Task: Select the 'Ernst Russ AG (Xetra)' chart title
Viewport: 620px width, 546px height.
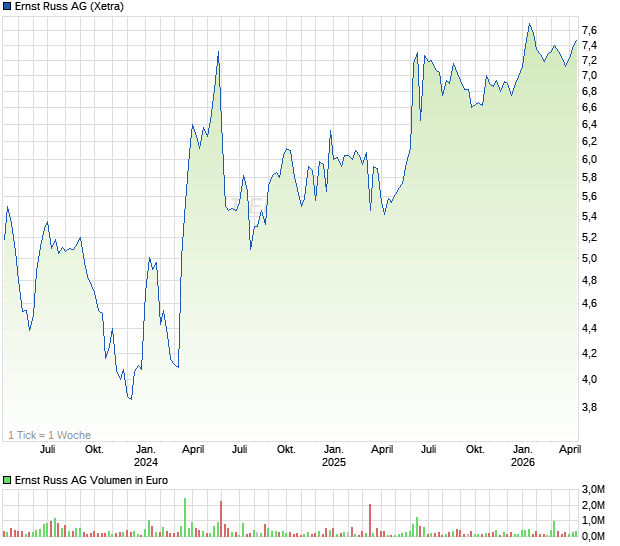Action: tap(69, 6)
